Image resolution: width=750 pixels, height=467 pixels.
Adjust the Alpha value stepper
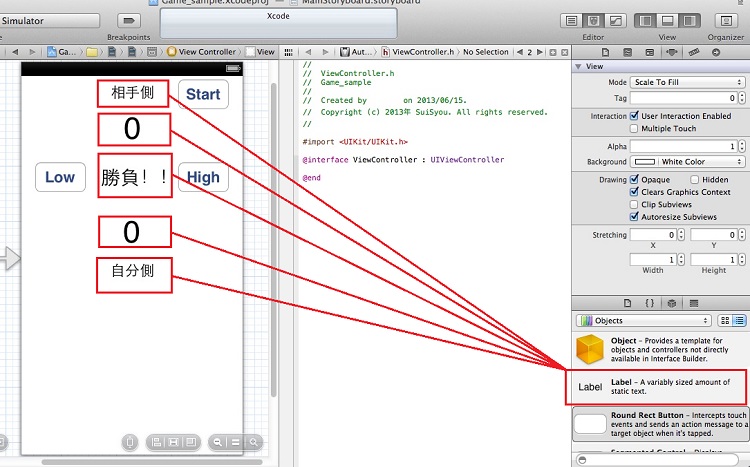click(742, 146)
